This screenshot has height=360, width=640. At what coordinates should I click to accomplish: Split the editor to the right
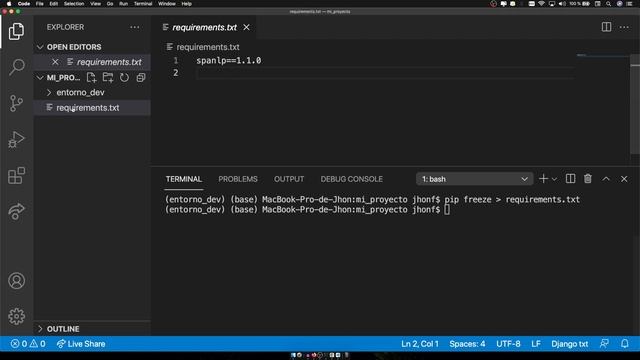(x=606, y=27)
